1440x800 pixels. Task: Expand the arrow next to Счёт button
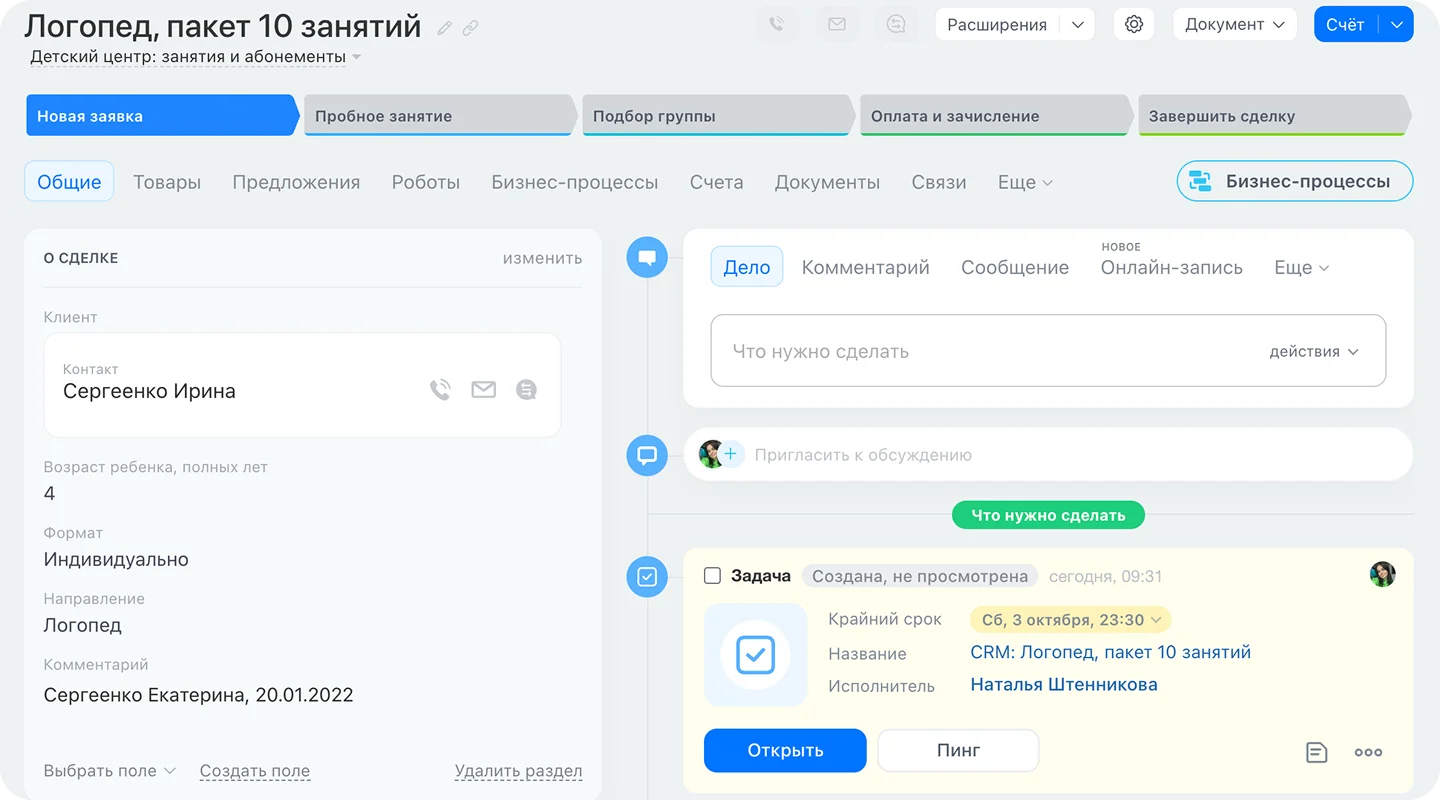tap(1397, 25)
